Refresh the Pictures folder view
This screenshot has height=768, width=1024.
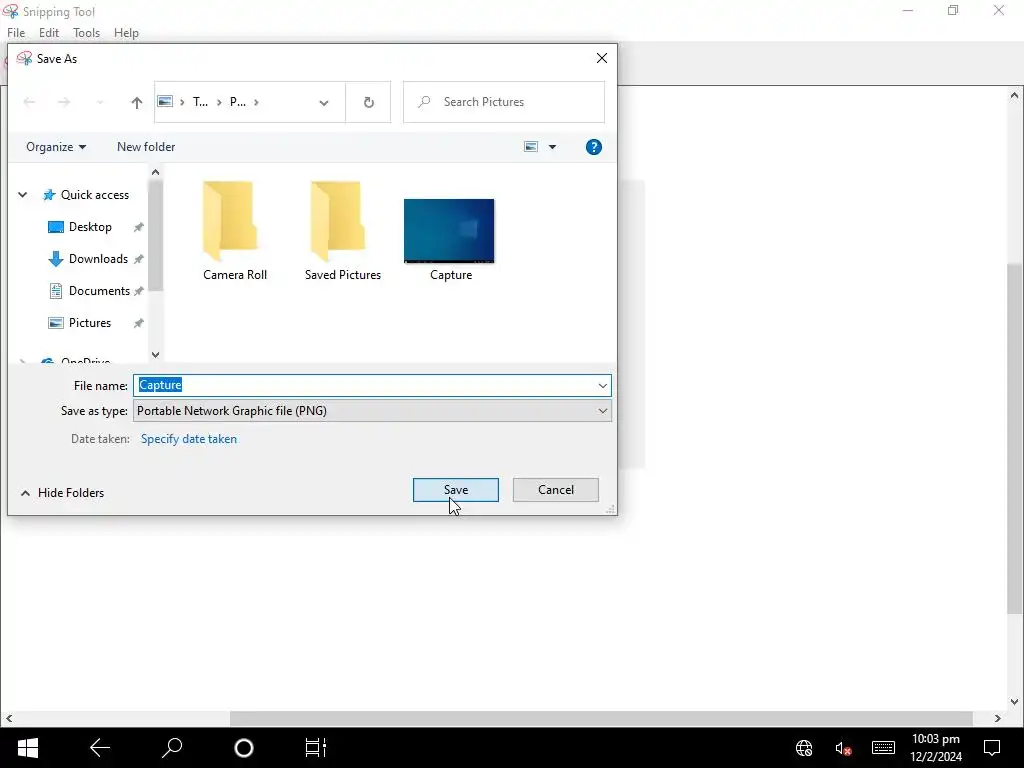pos(368,102)
